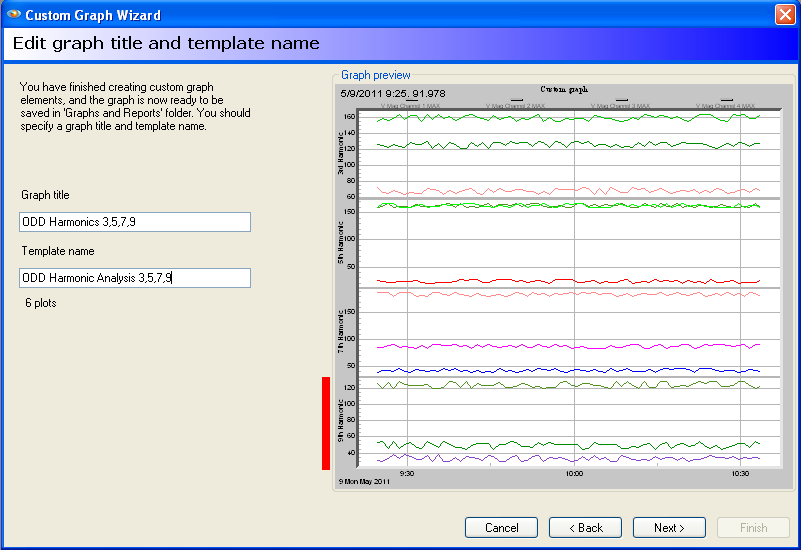Click the V Mag Channel 3 MAX legend

tap(620, 105)
